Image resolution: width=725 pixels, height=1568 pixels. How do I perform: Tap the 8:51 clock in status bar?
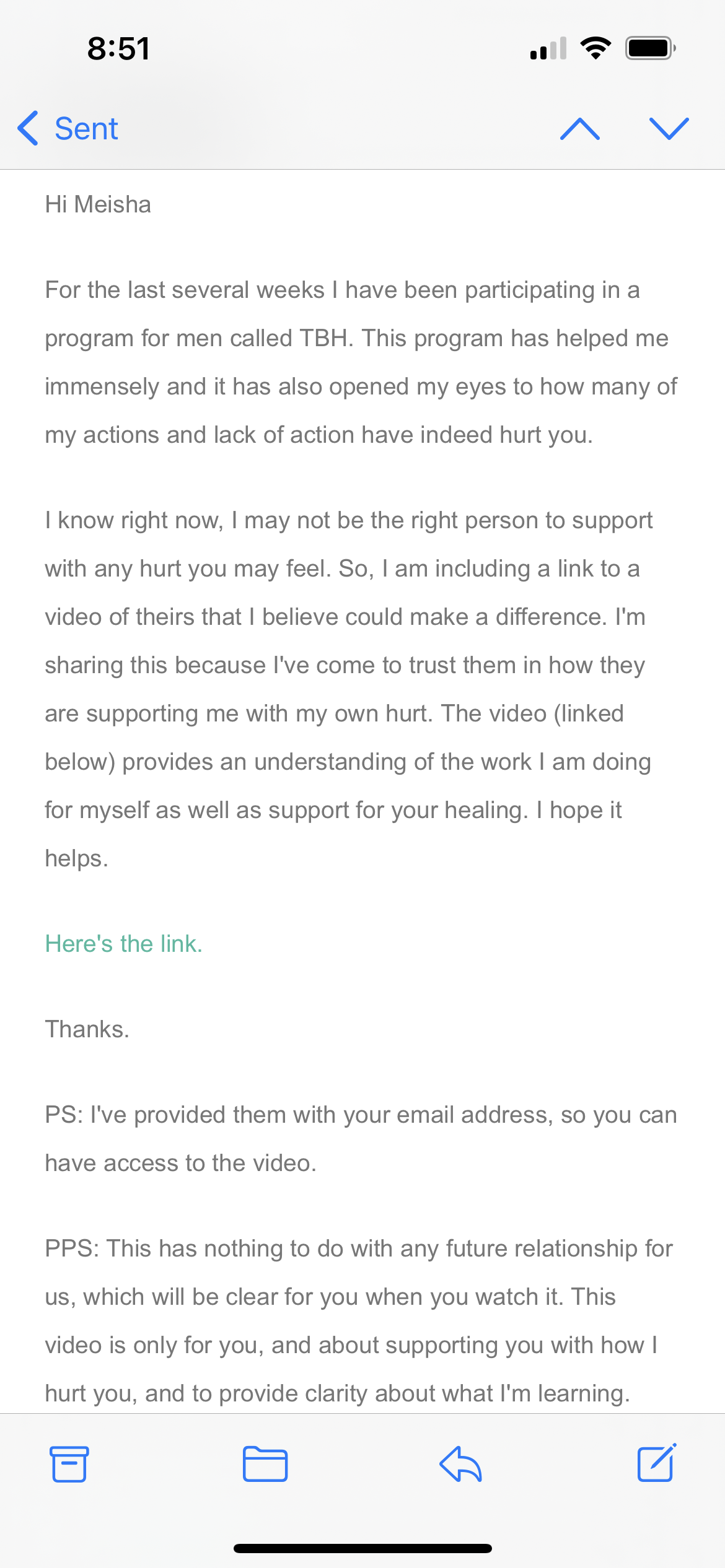(118, 48)
